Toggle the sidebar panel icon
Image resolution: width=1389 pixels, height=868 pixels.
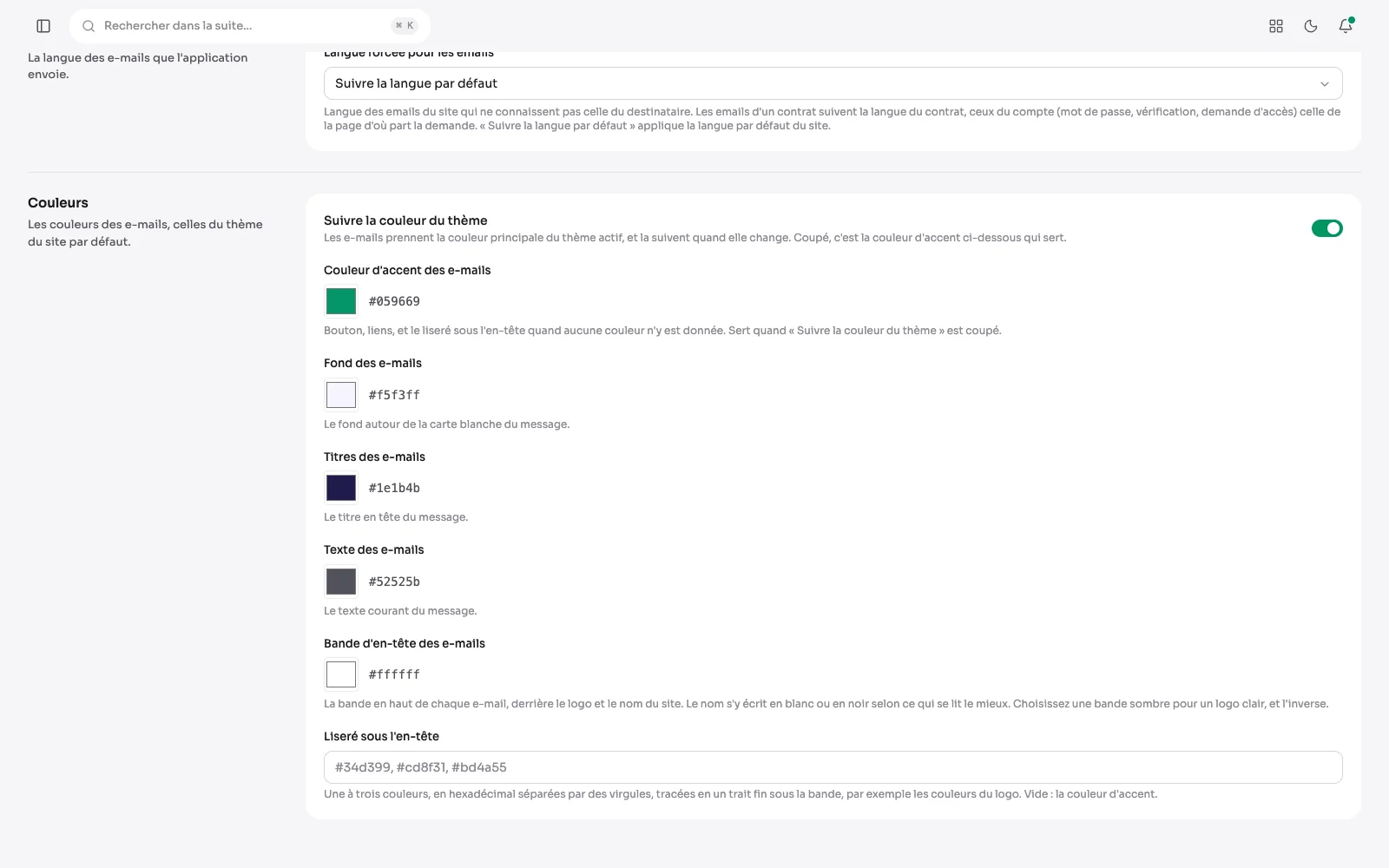point(43,26)
